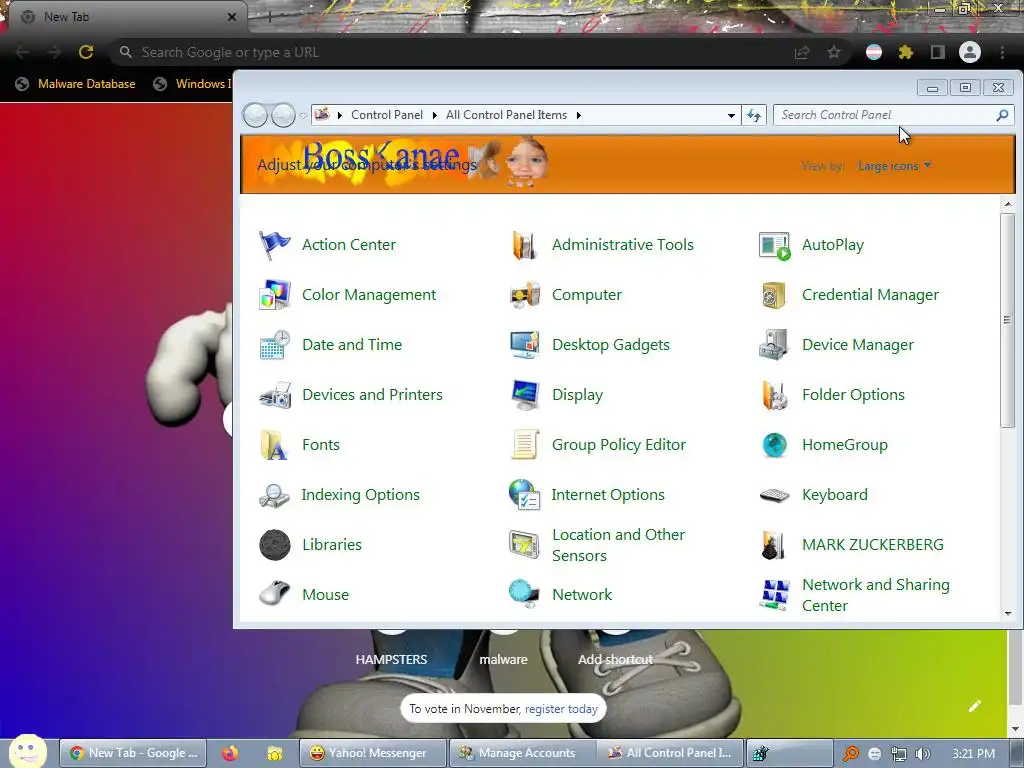Open the Chrome side panel icon
Image resolution: width=1024 pixels, height=768 pixels.
[x=937, y=52]
